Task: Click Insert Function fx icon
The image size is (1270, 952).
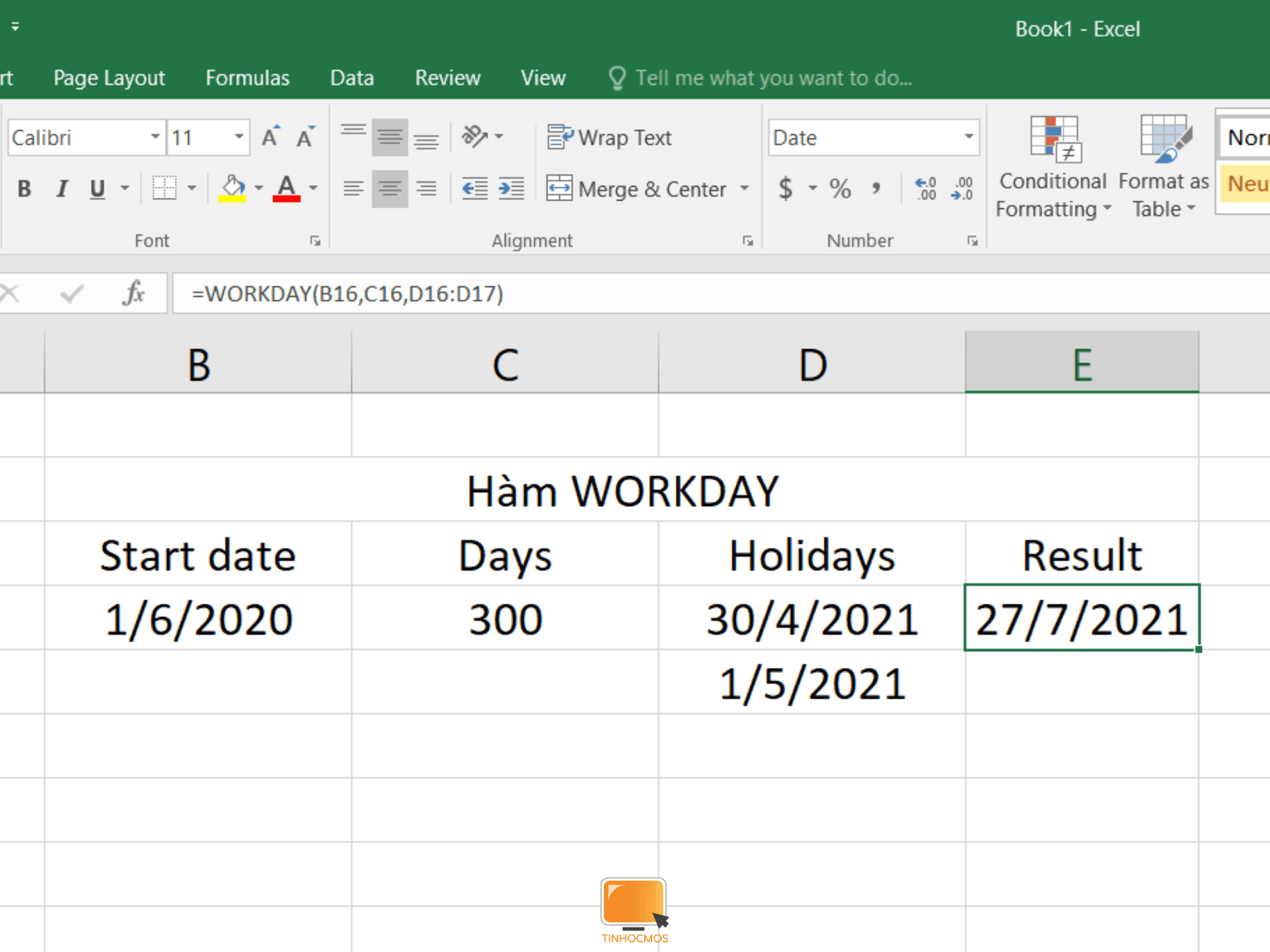Action: pos(133,293)
